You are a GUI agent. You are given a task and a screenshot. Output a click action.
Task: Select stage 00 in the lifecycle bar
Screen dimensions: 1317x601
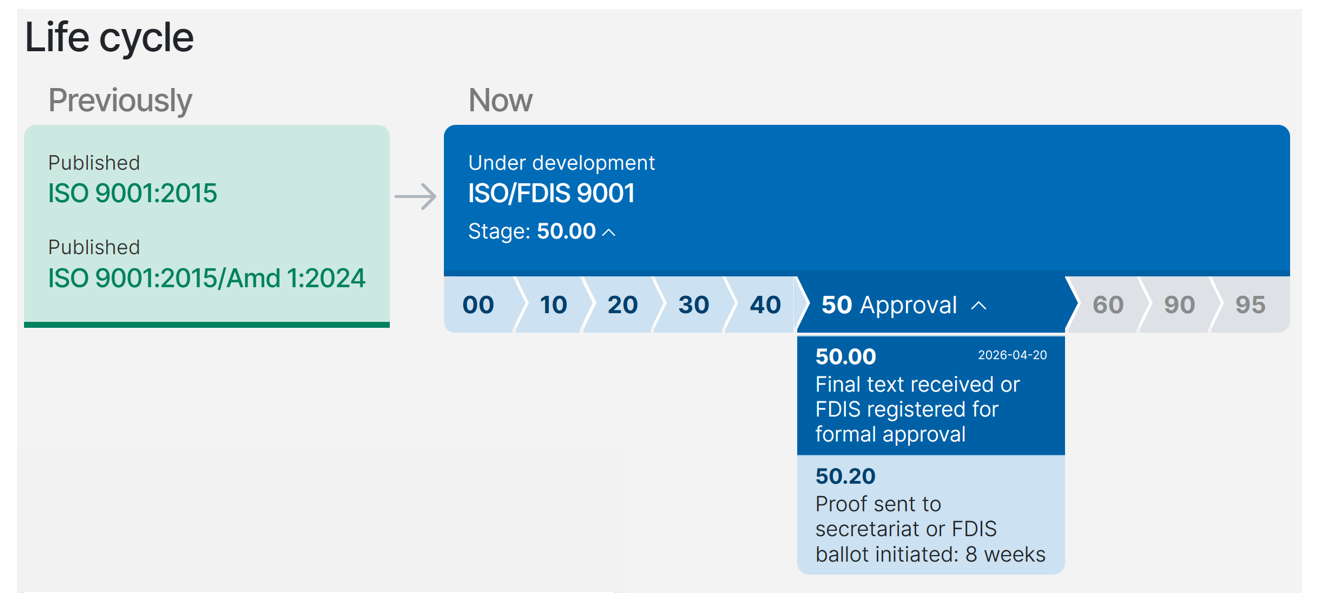[x=478, y=304]
